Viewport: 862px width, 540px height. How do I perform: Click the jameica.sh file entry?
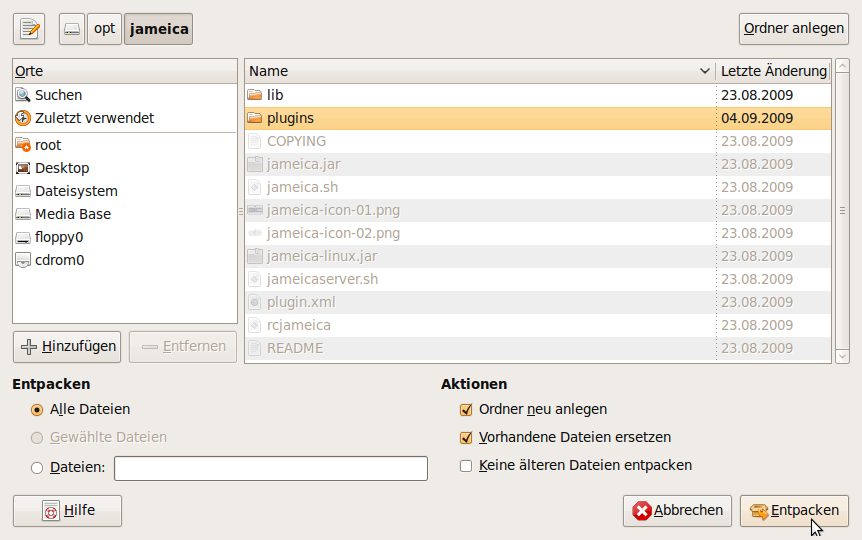pyautogui.click(x=538, y=188)
